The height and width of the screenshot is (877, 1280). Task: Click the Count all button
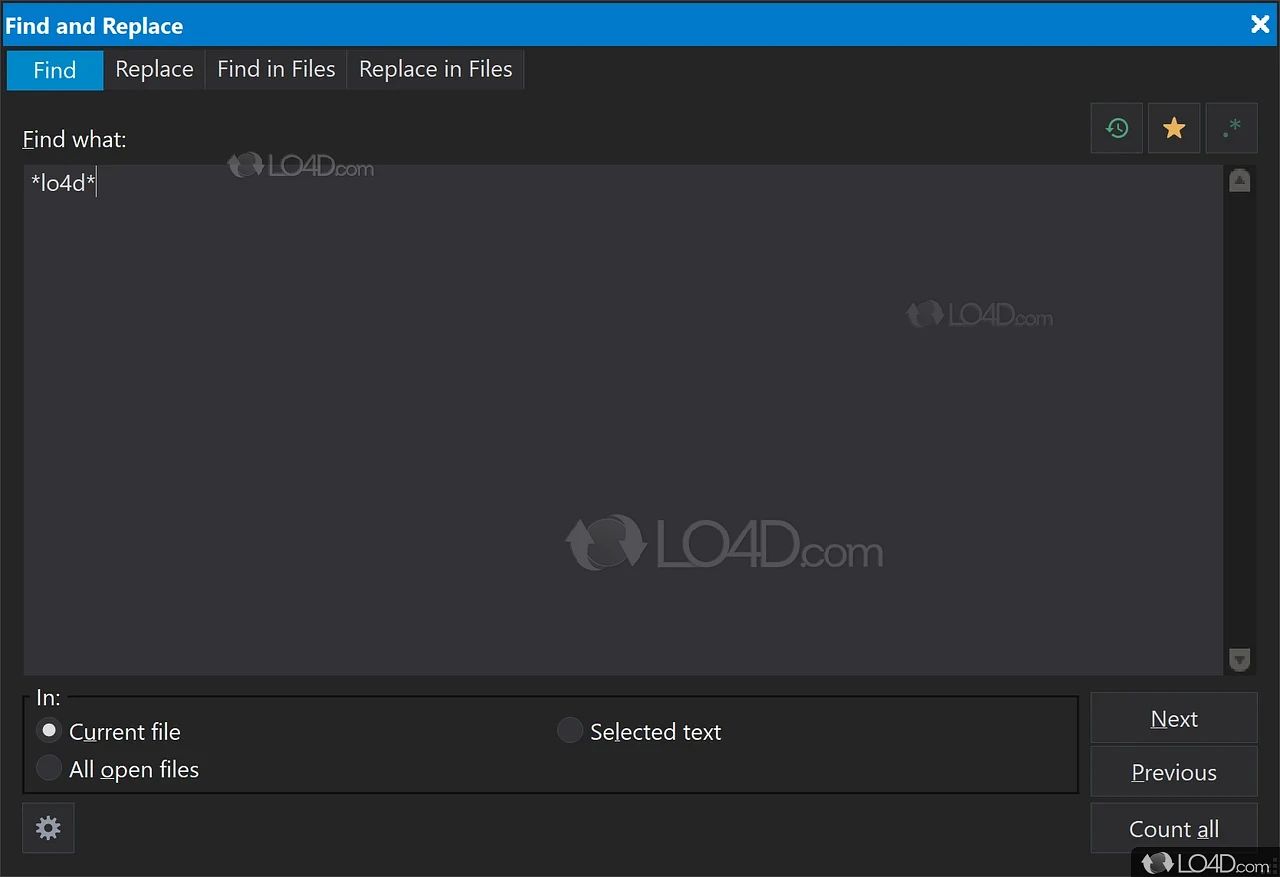pyautogui.click(x=1174, y=829)
